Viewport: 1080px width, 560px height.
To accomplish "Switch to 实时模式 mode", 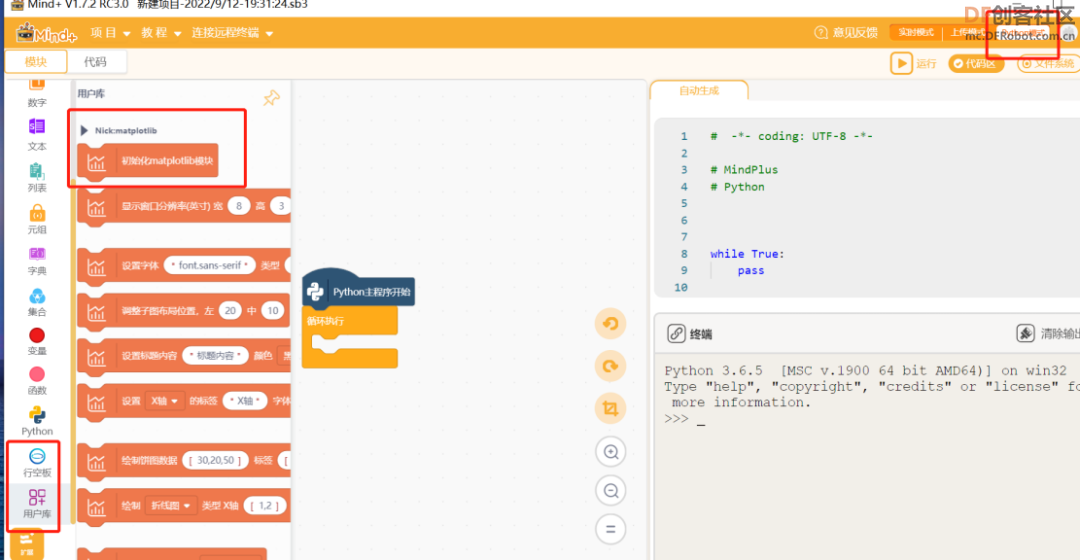I will [915, 32].
